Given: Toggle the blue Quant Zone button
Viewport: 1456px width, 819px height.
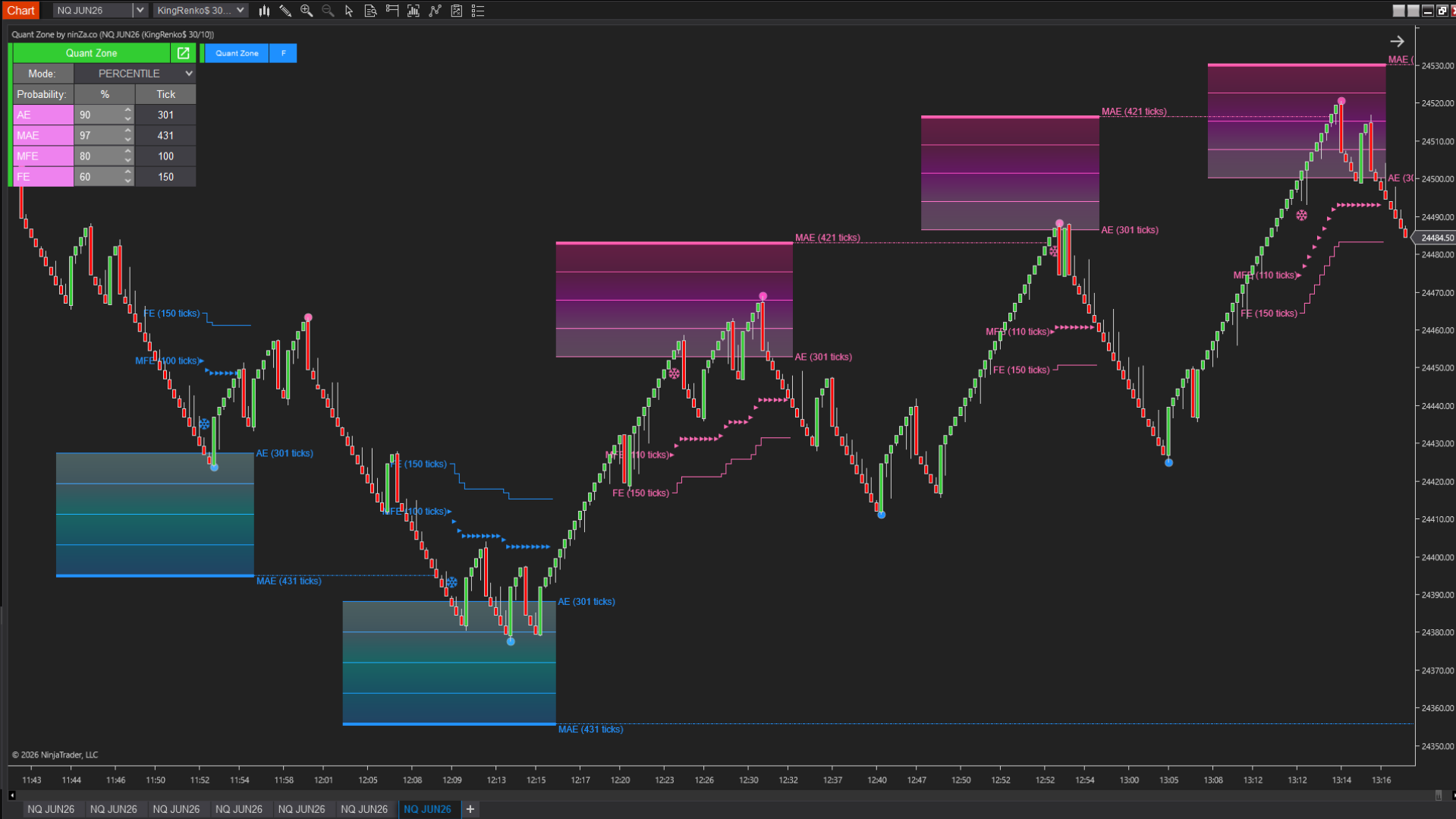Looking at the screenshot, I should point(237,53).
